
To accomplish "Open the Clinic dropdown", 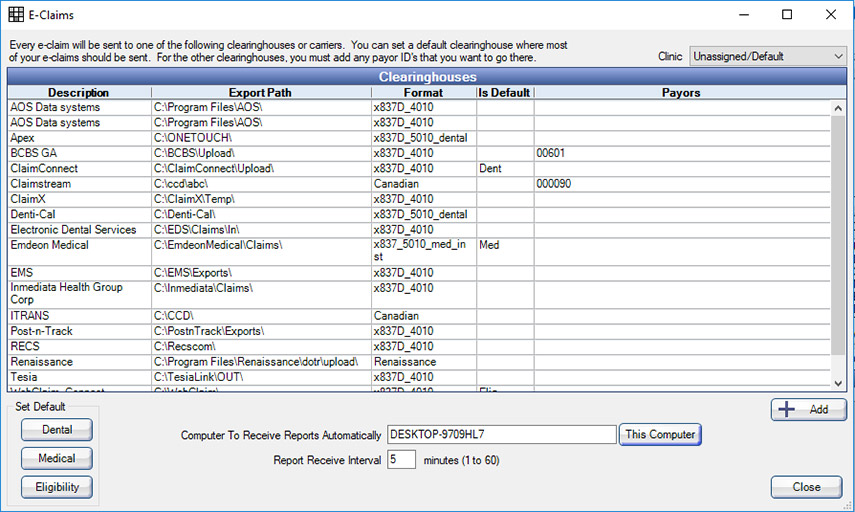I will (x=768, y=56).
